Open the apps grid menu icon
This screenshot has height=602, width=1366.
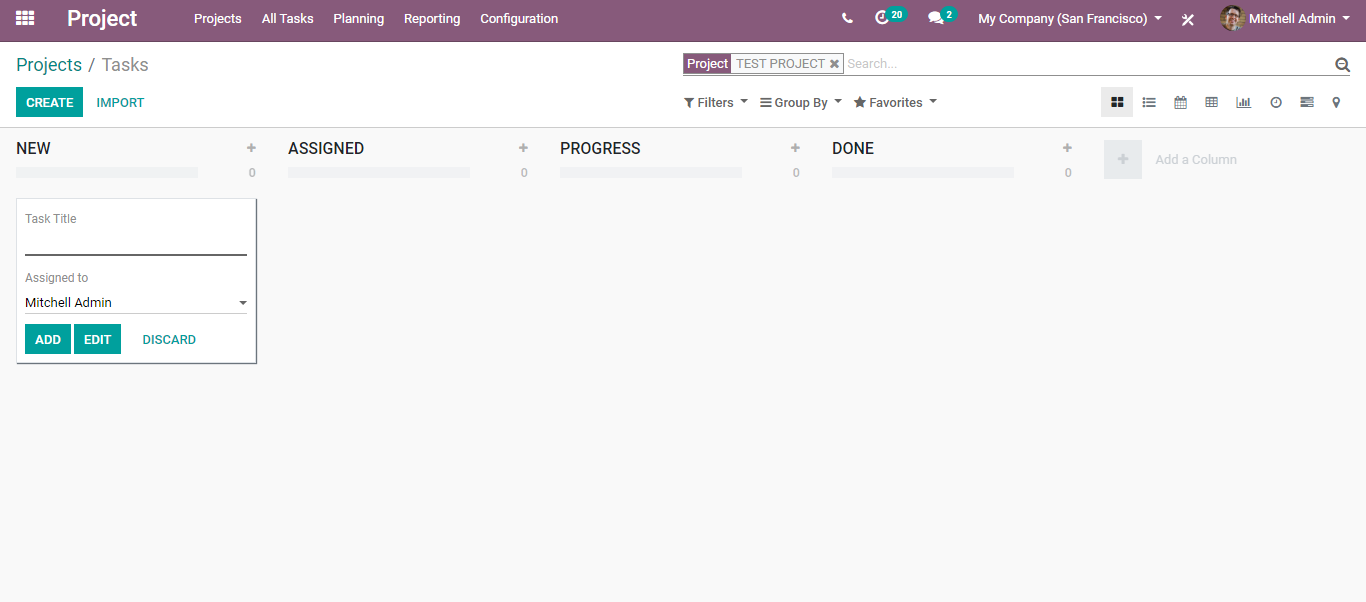[x=25, y=18]
